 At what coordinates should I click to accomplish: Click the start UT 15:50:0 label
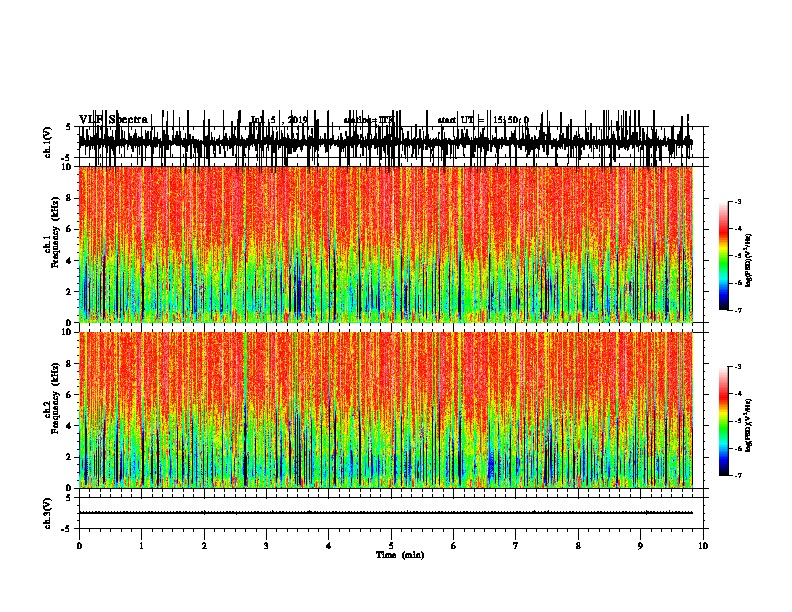[x=483, y=120]
